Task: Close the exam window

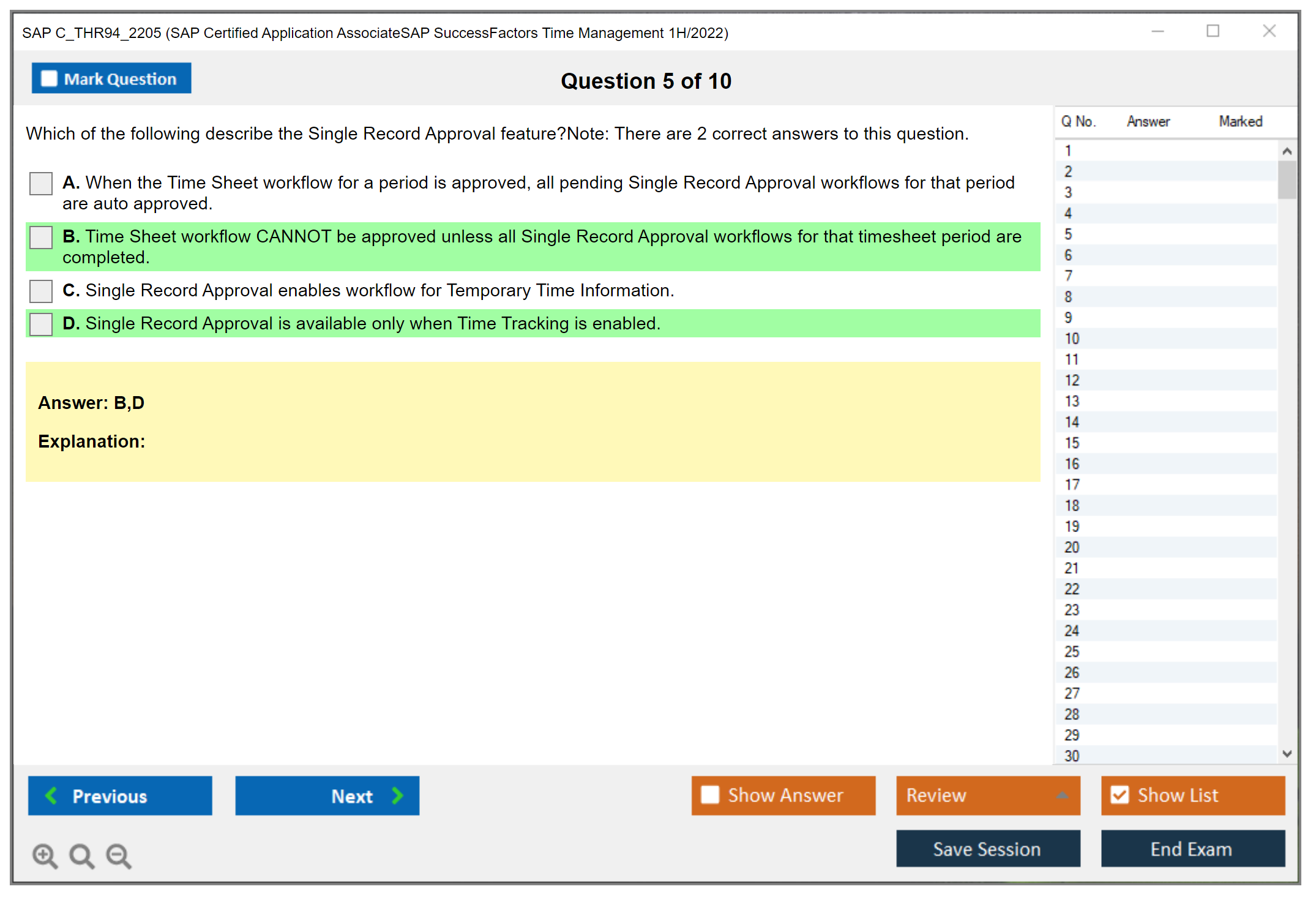Action: tap(1269, 31)
